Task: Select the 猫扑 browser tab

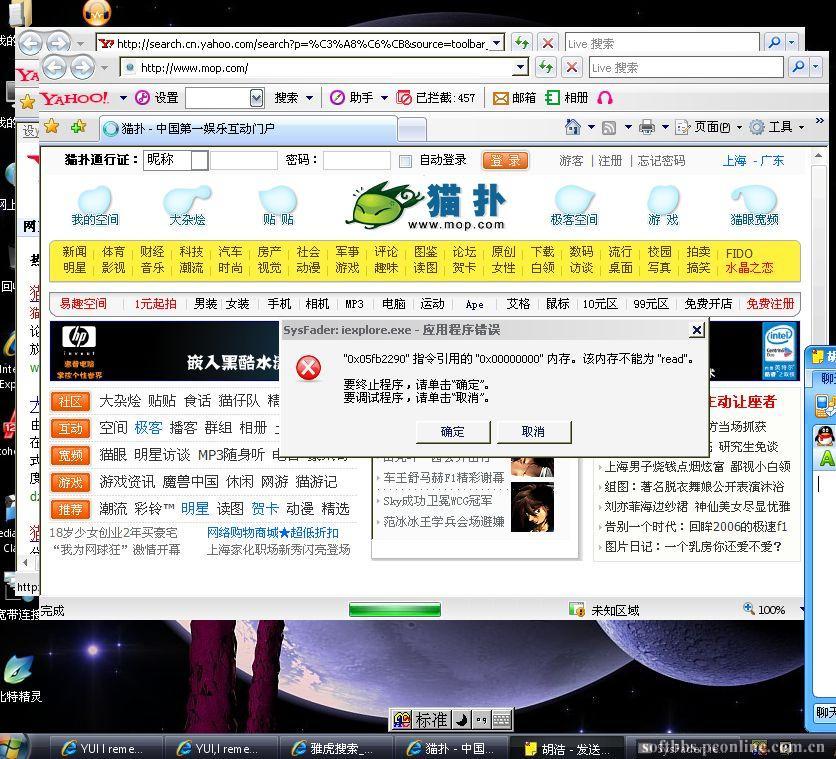Action: pos(248,128)
